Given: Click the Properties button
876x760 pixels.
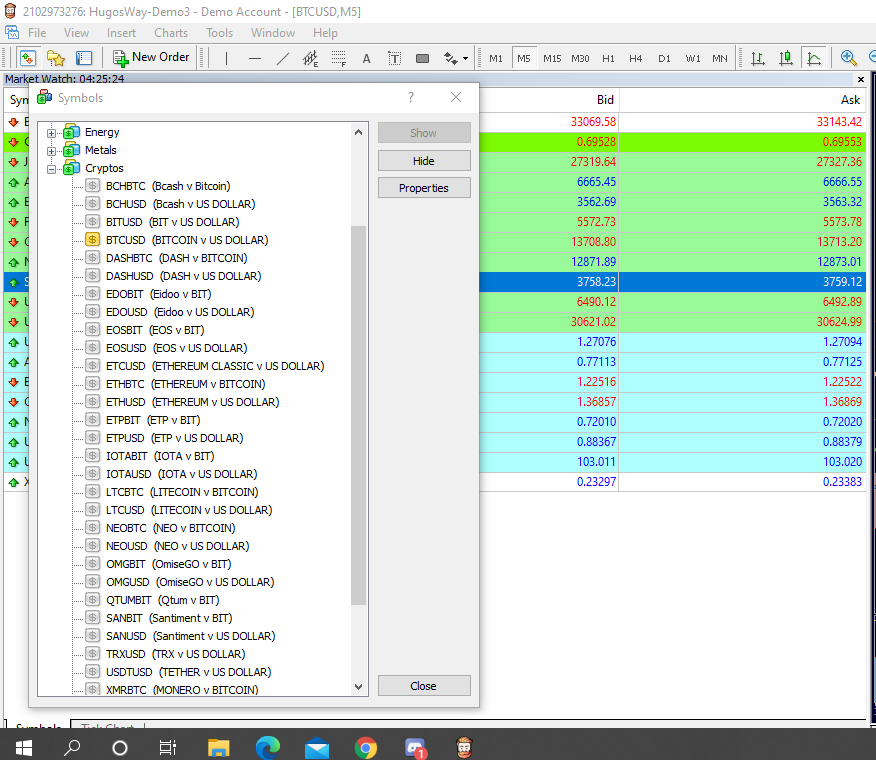Looking at the screenshot, I should tap(423, 188).
